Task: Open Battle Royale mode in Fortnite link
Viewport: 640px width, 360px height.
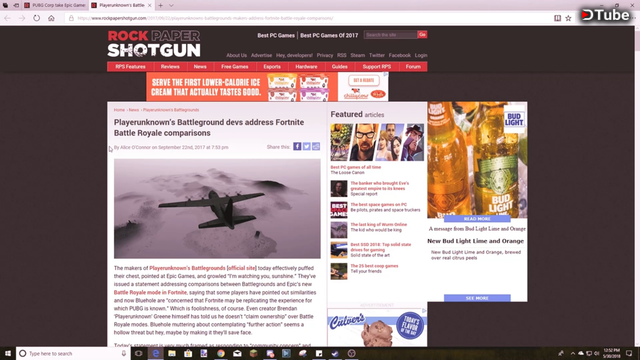Action: coord(150,292)
